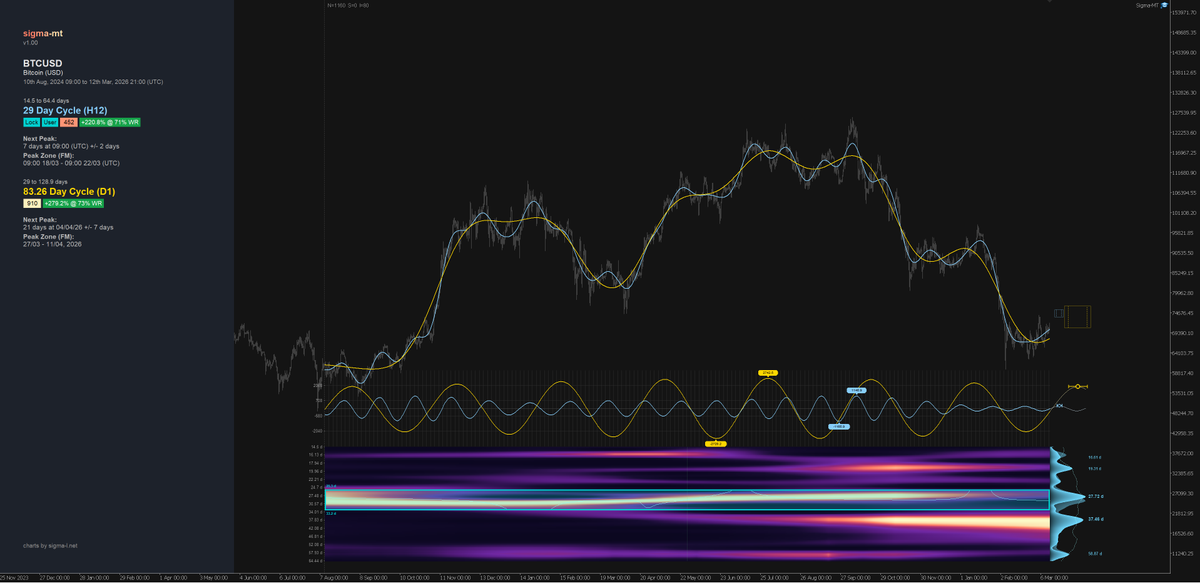Select the 83.26 Day Cycle (D1) heading
This screenshot has width=1200, height=583.
coord(69,191)
